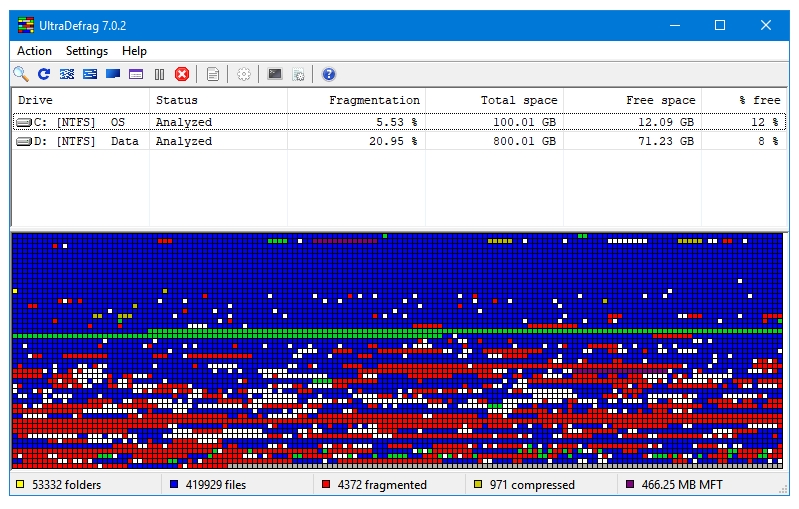Click the 12 % free cell

764,122
